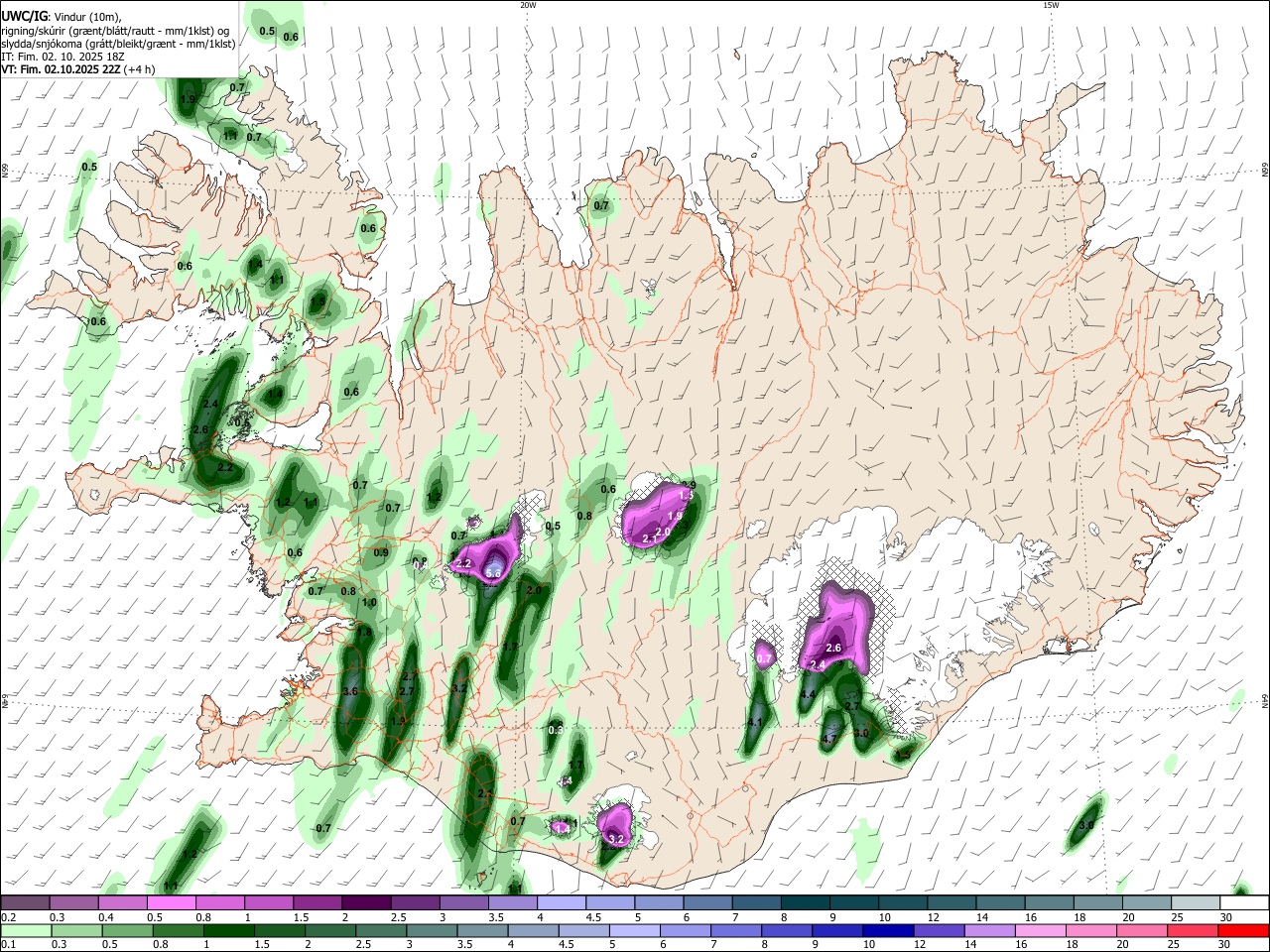Click the 15W longitude label
The width and height of the screenshot is (1270, 952).
coord(1051,5)
